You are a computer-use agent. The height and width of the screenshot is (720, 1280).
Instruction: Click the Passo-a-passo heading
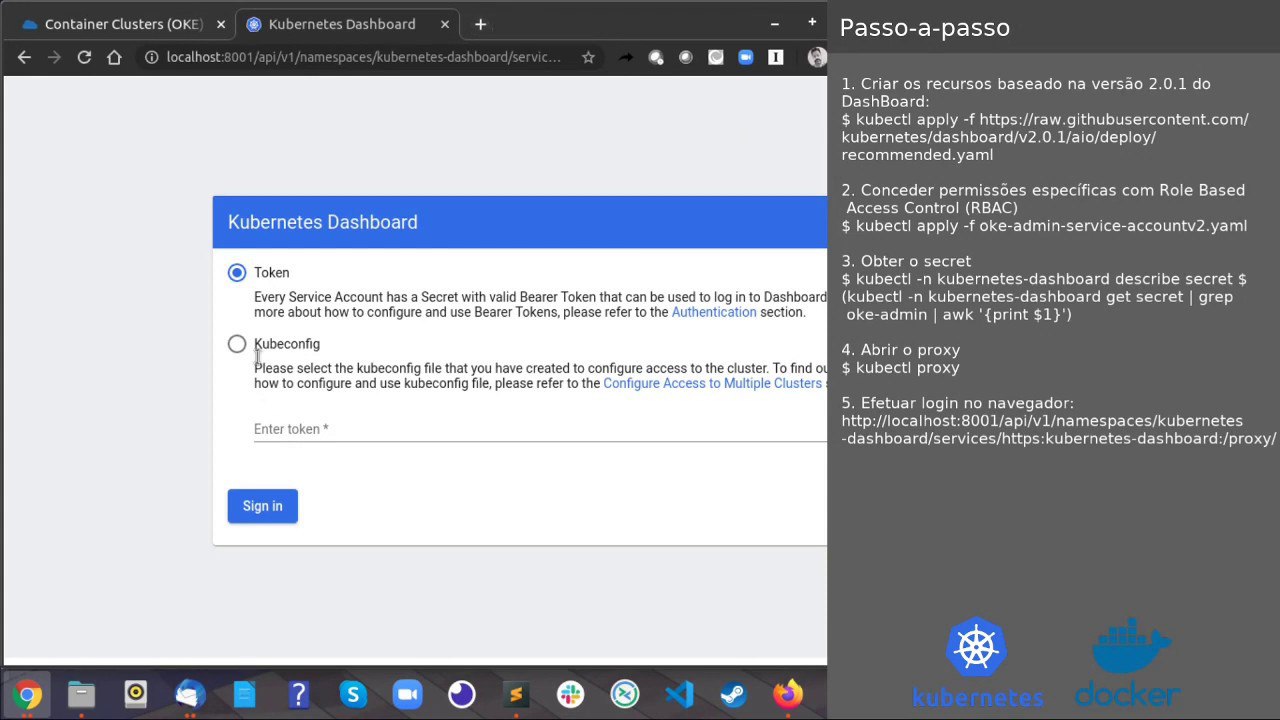[x=925, y=28]
